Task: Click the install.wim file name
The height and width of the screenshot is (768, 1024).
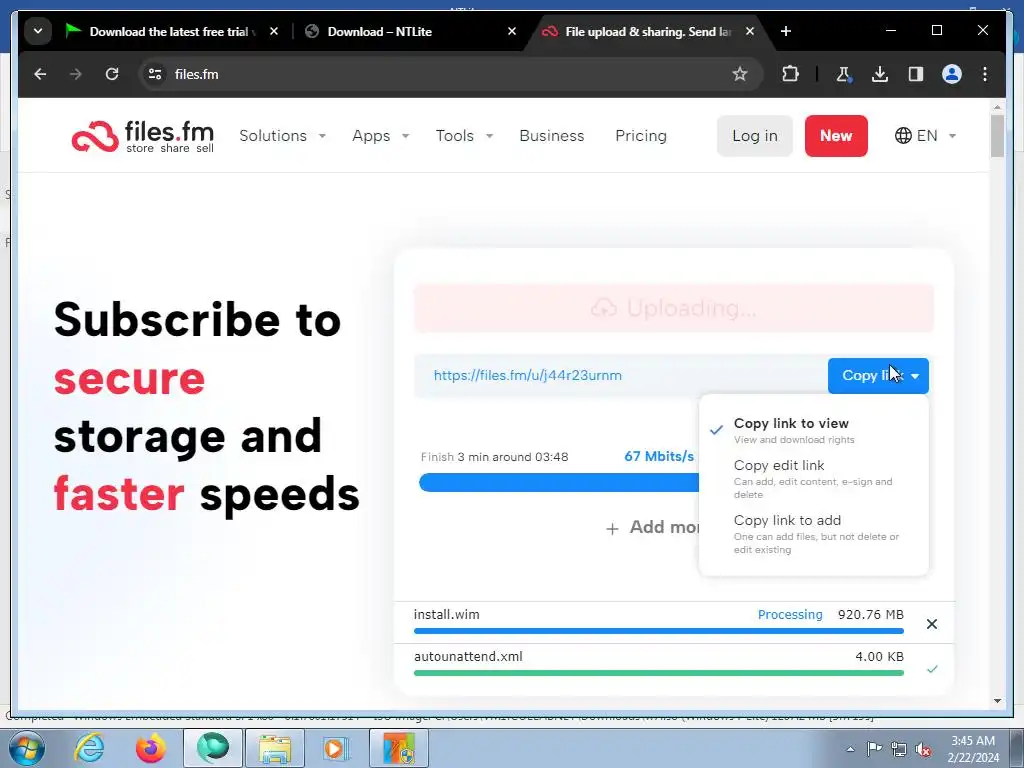Action: tap(447, 615)
